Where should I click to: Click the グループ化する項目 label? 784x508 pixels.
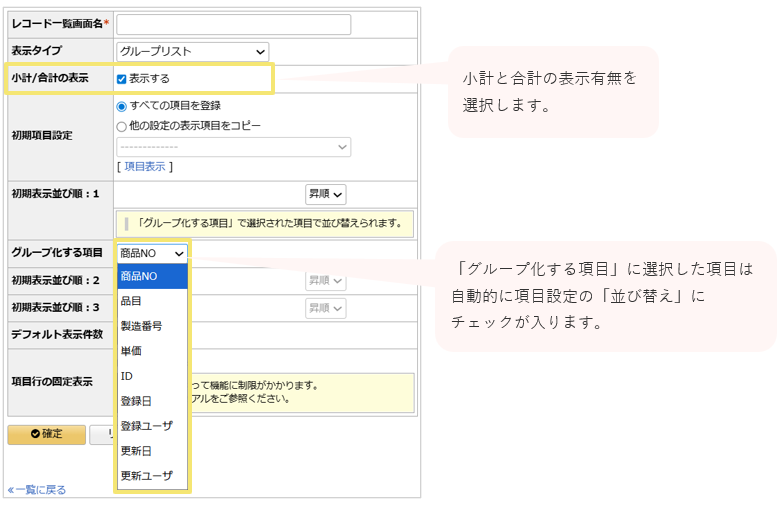point(56,252)
